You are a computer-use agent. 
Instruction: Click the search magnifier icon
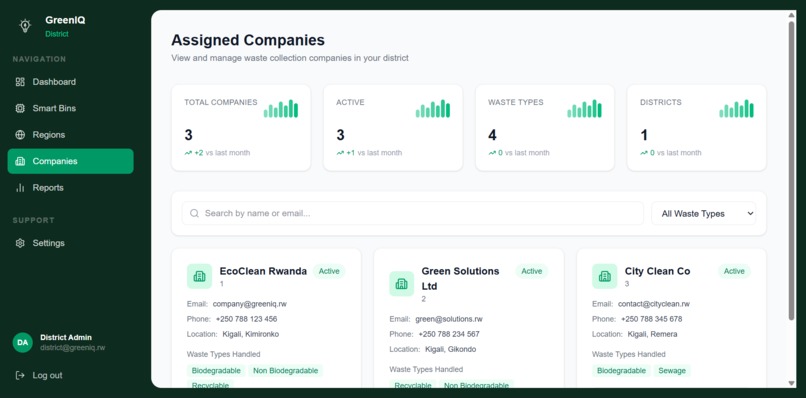(x=194, y=213)
